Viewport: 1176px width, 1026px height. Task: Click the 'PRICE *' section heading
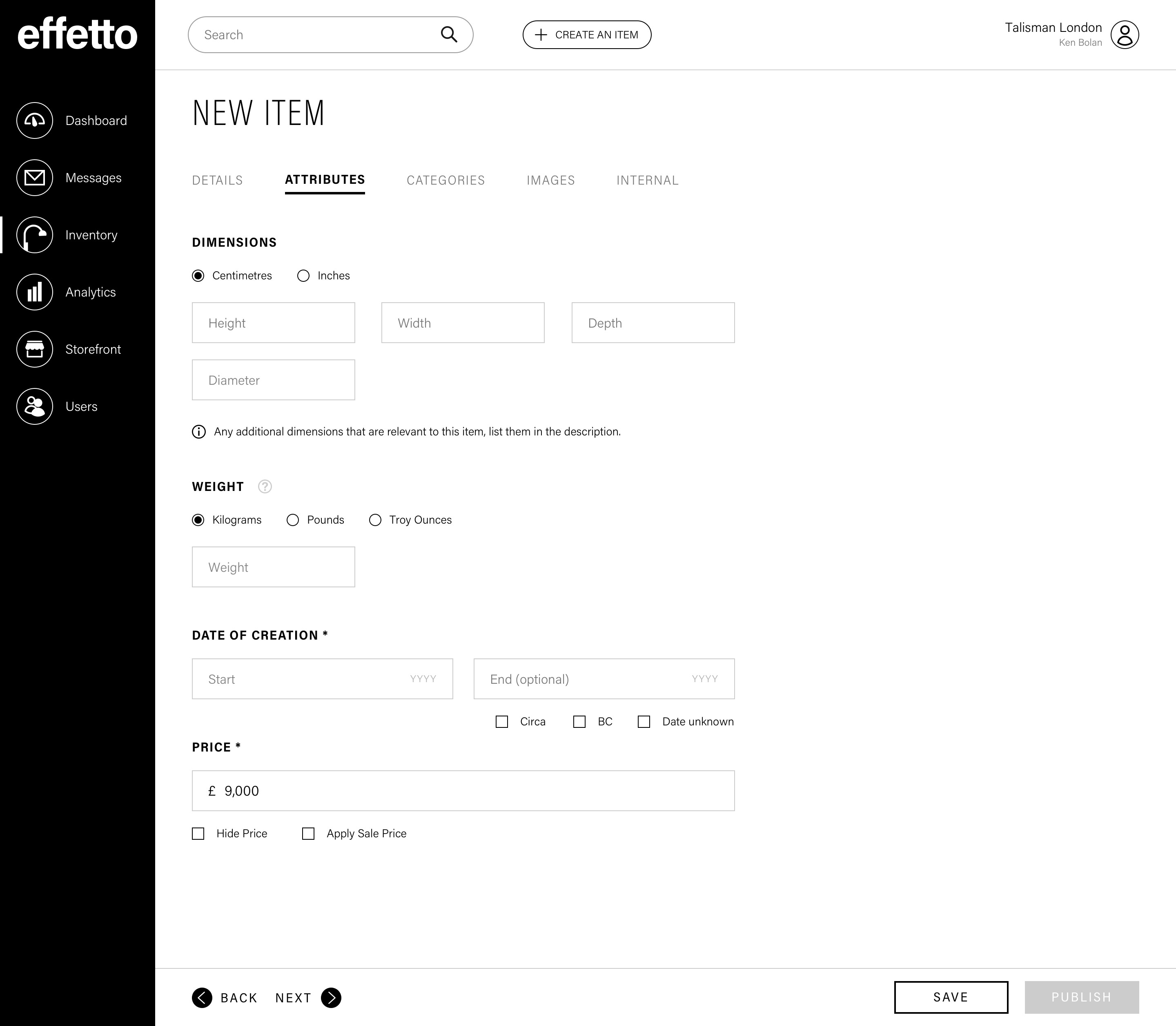point(216,747)
